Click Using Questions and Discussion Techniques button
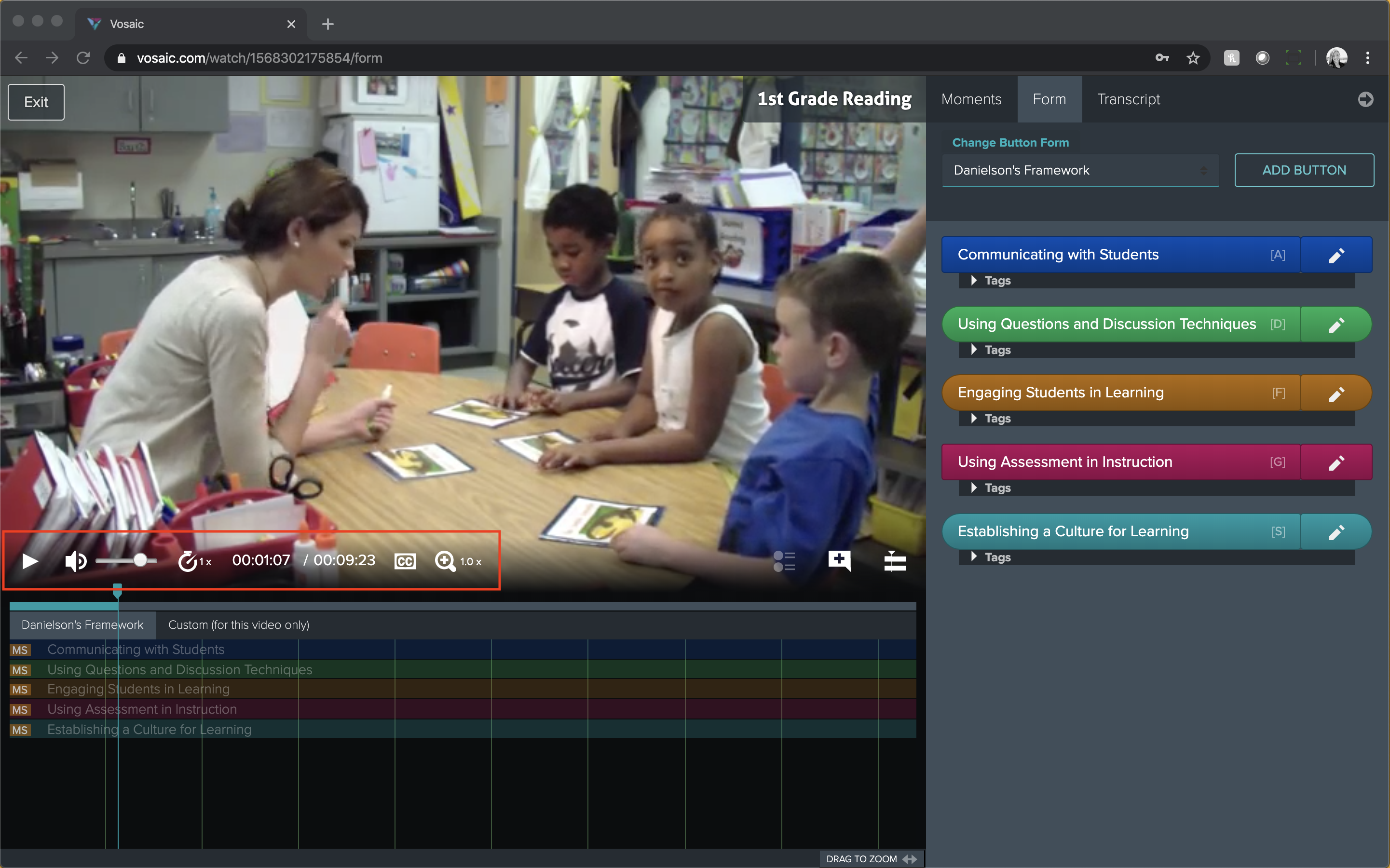Screen dimensions: 1390x868 point(1121,324)
